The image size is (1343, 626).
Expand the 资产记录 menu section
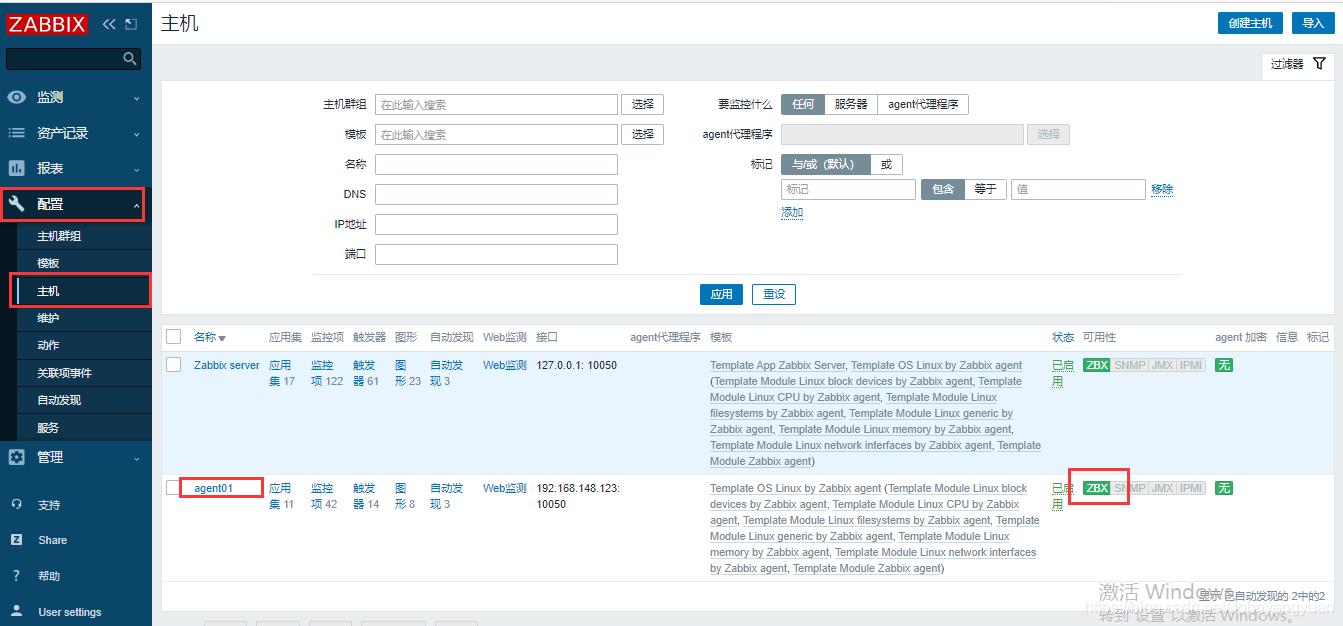(76, 133)
